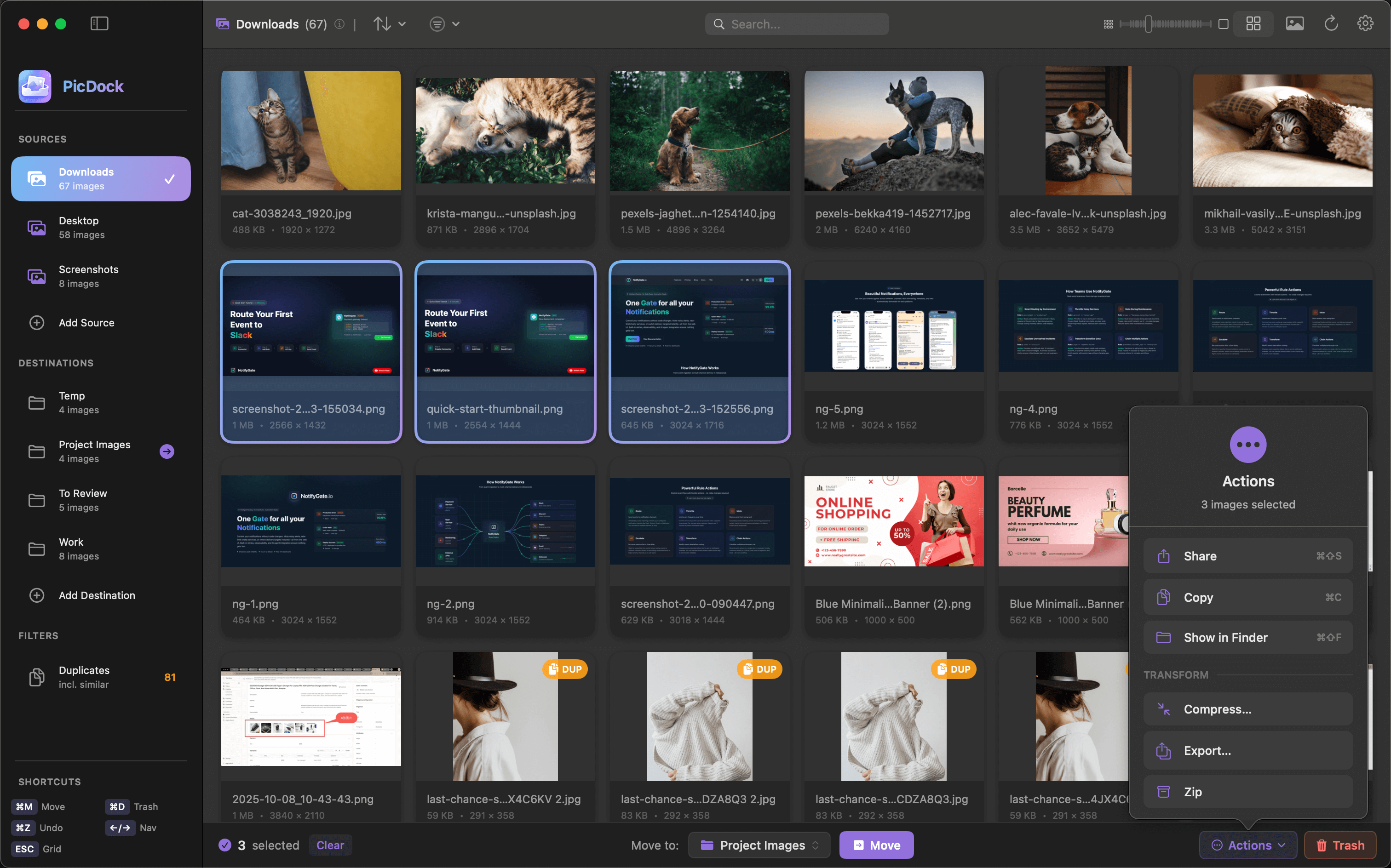
Task: Open the sort order dropdown next to Downloads
Action: 390,23
